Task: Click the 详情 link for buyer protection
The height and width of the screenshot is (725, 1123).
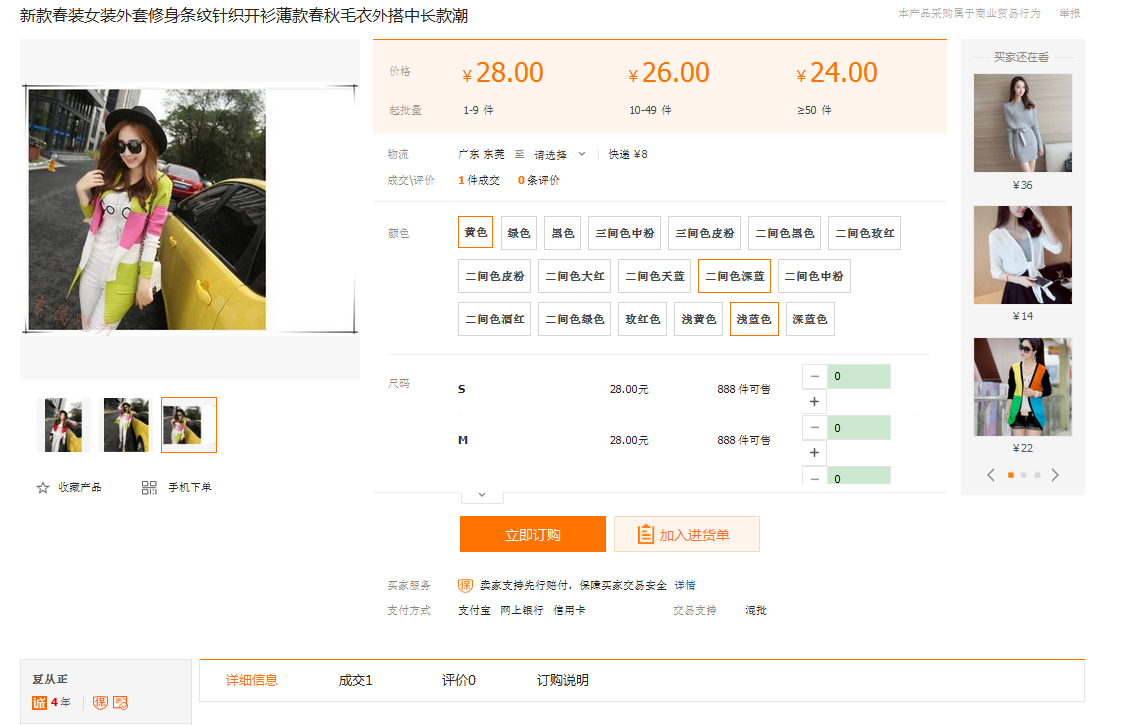Action: pyautogui.click(x=684, y=585)
